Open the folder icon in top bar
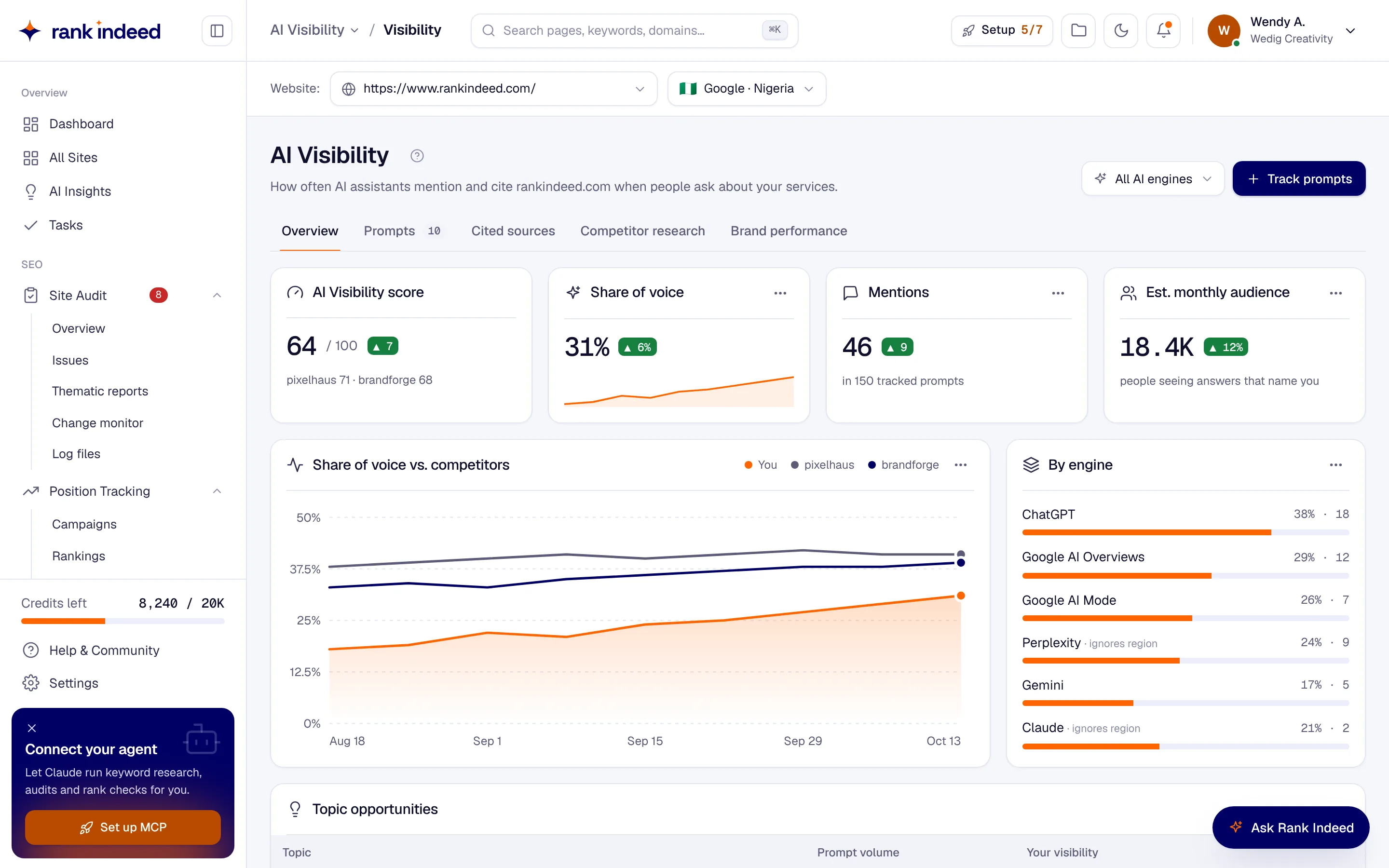Image resolution: width=1389 pixels, height=868 pixels. (1078, 30)
